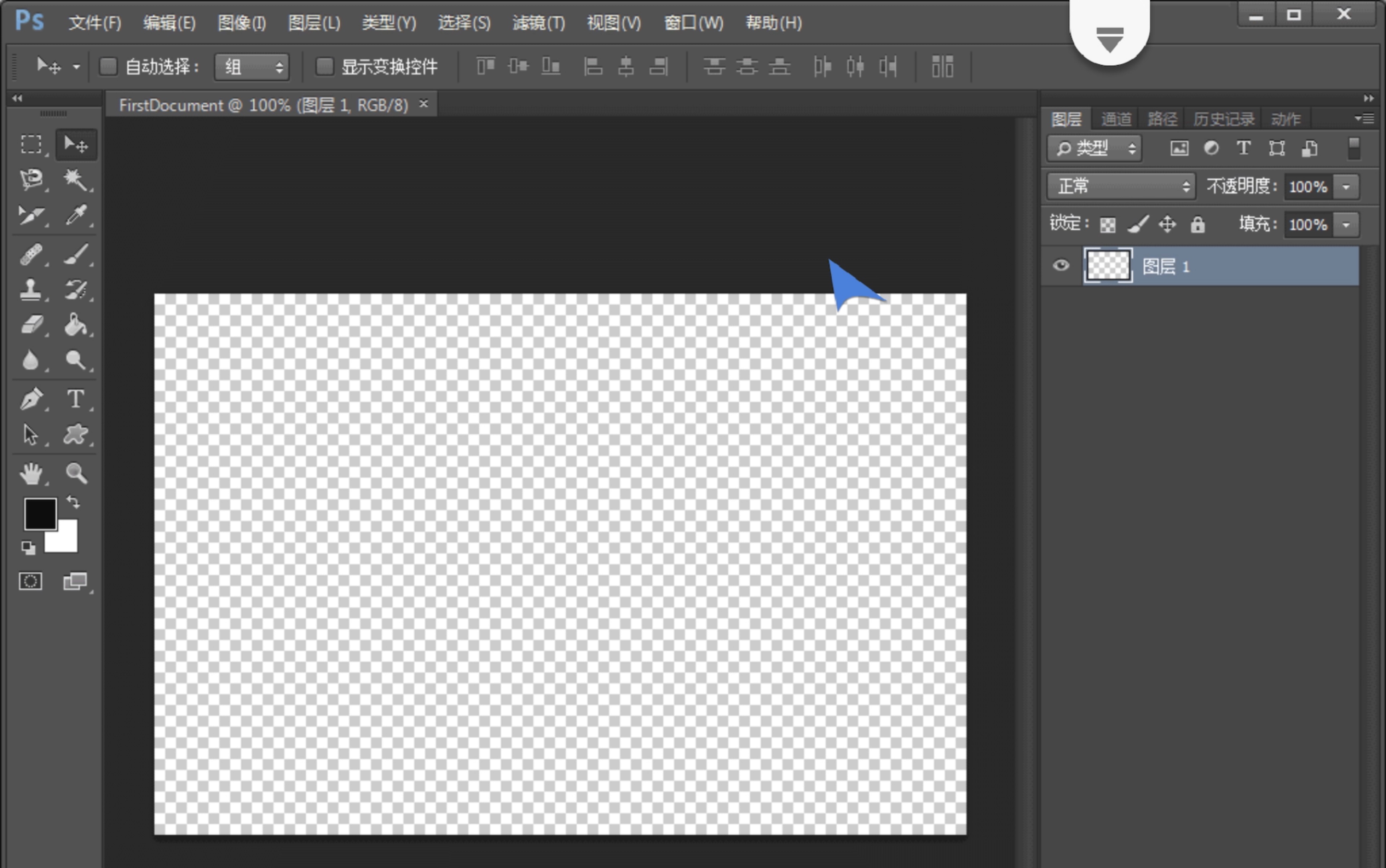Open the 不透明度 slider arrow
1386x868 pixels.
tap(1346, 186)
